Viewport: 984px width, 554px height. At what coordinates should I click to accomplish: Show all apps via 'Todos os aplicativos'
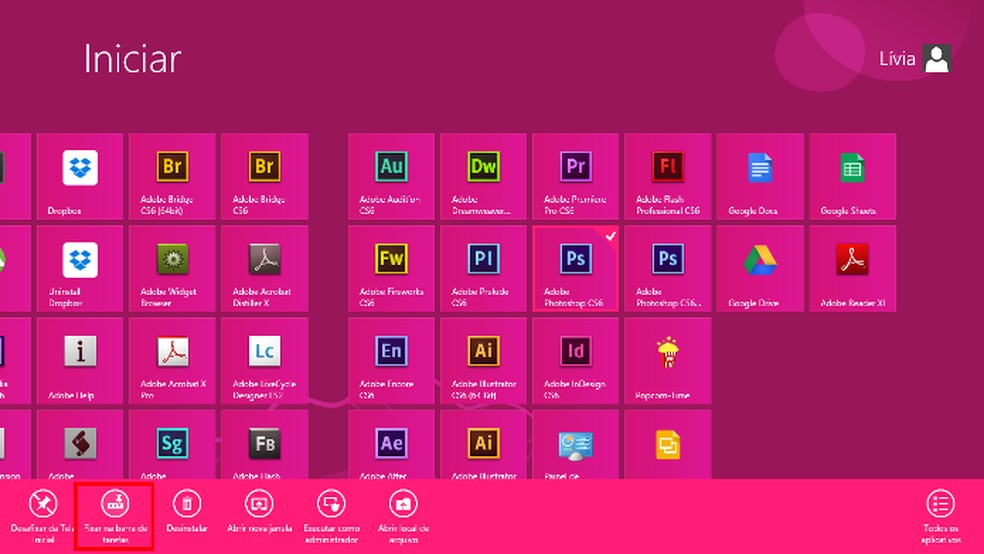940,504
